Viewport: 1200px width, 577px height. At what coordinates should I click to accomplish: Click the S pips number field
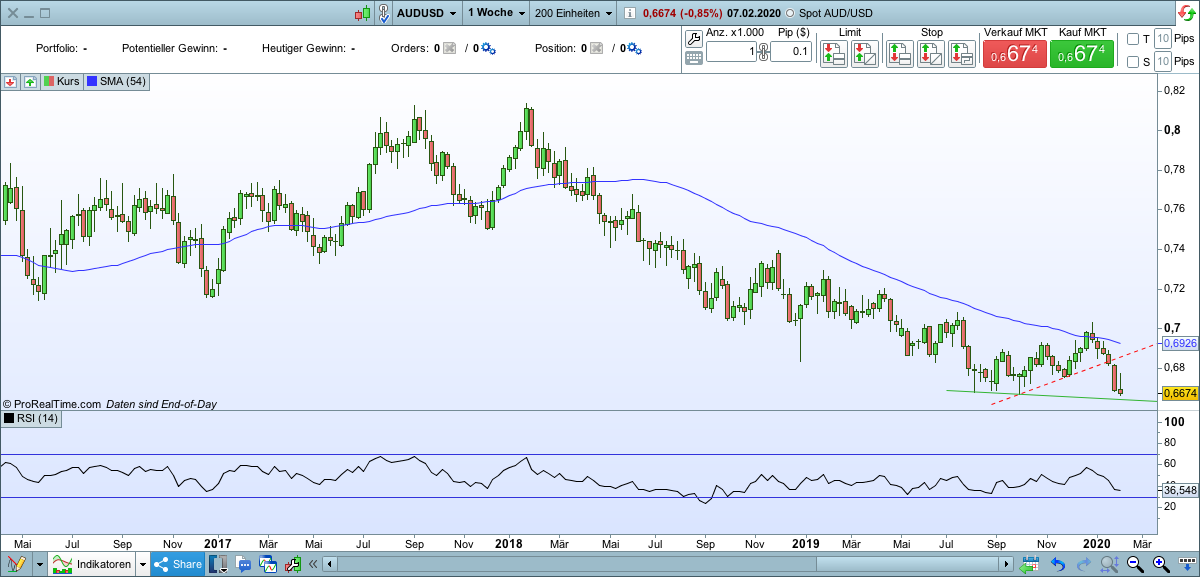1162,62
